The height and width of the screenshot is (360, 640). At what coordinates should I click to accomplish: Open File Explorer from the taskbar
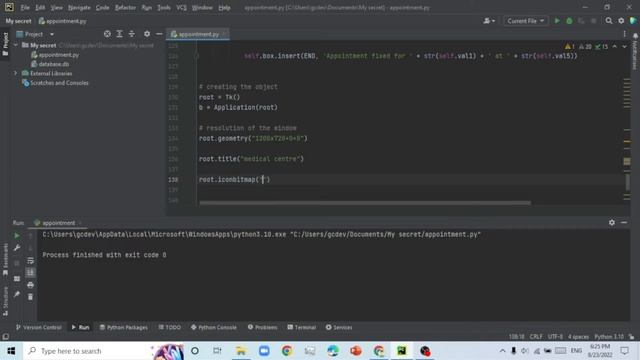[241, 351]
